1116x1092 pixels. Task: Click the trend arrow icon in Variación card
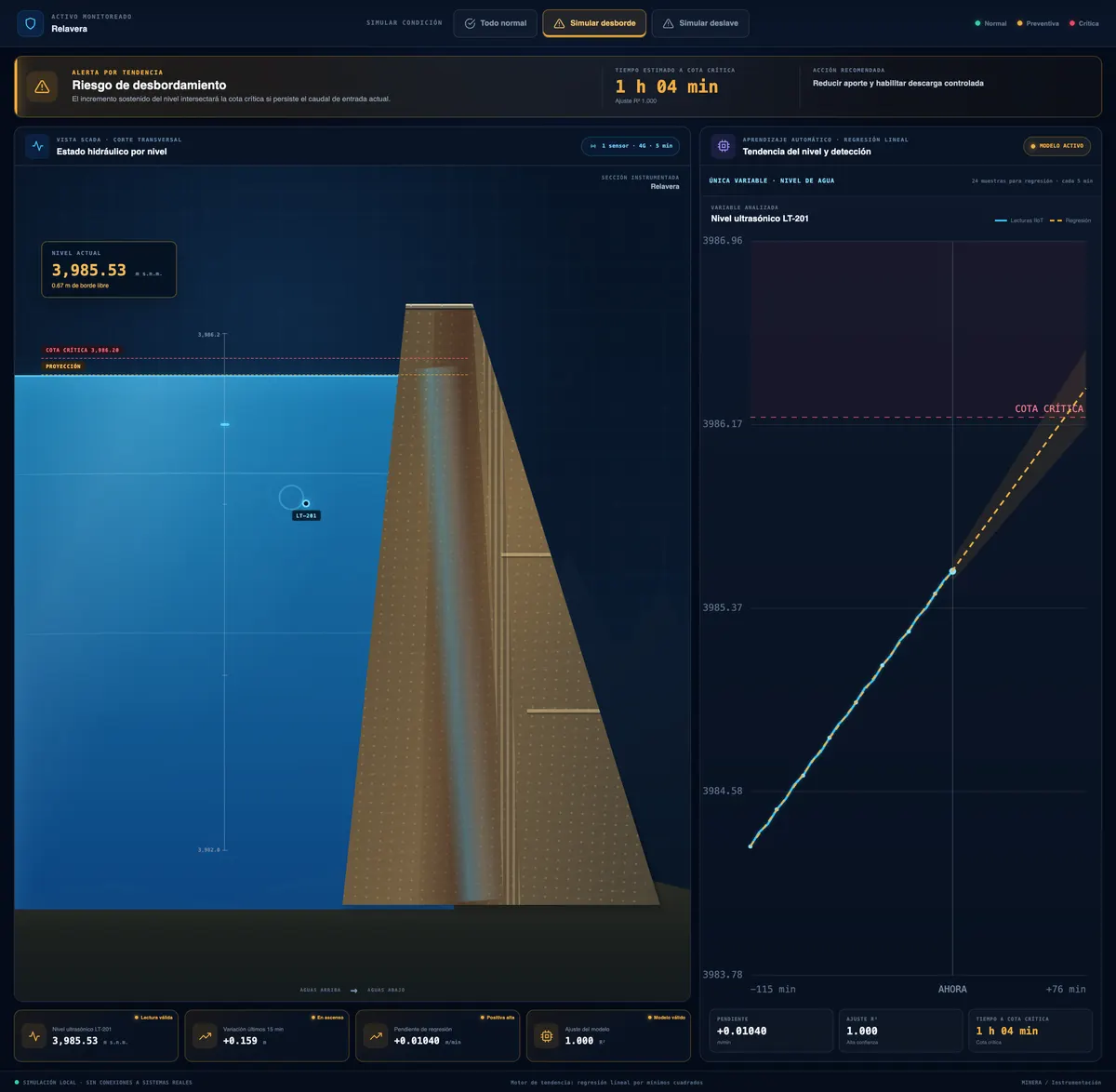pos(205,1036)
